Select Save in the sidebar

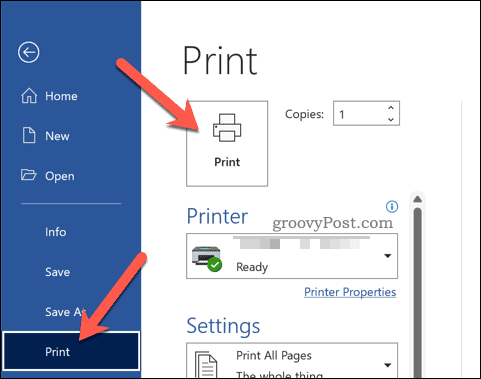pos(58,272)
